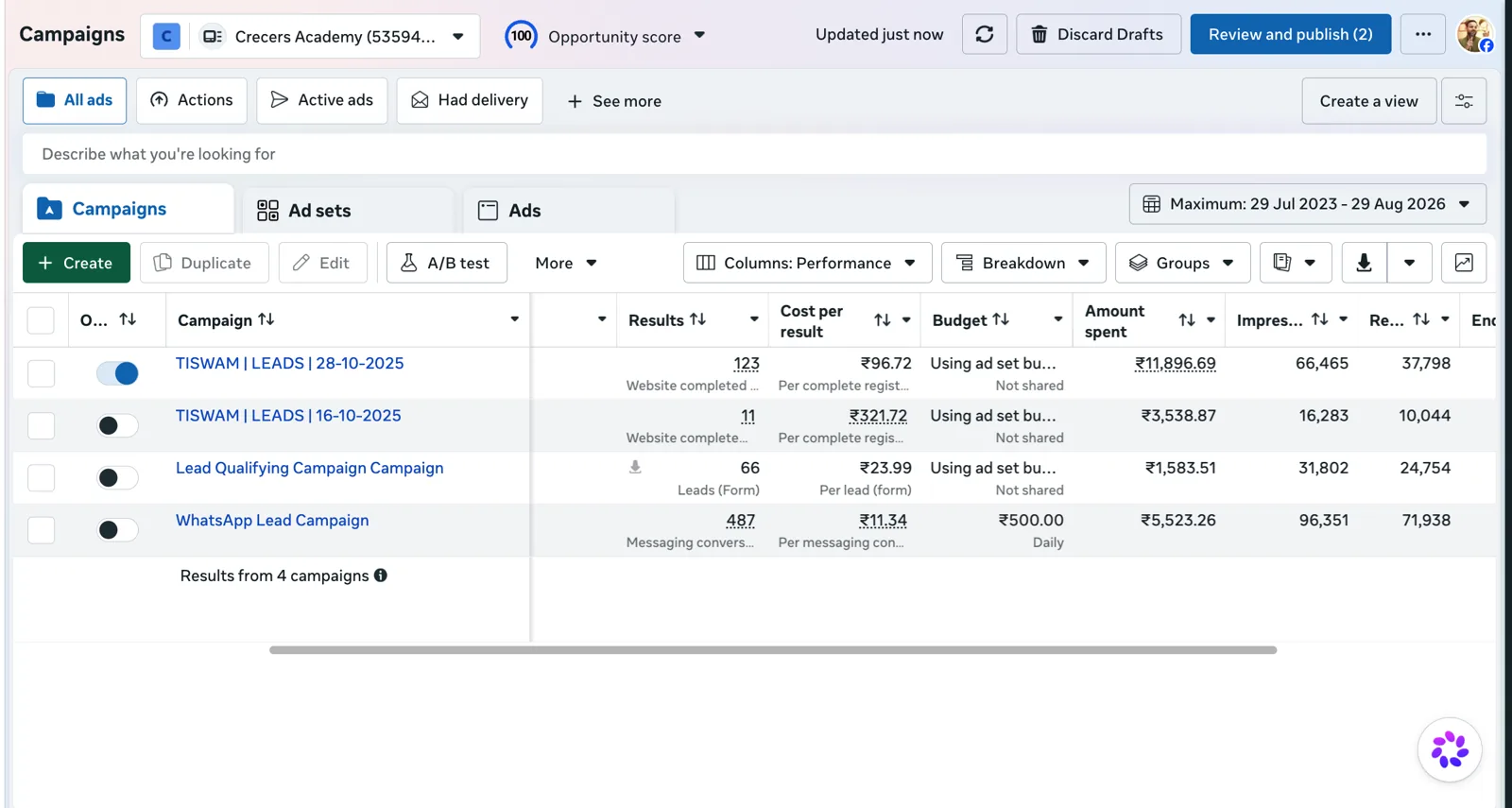Screen dimensions: 1512x808
Task: Open the view filter settings sliders icon
Action: tap(1463, 101)
